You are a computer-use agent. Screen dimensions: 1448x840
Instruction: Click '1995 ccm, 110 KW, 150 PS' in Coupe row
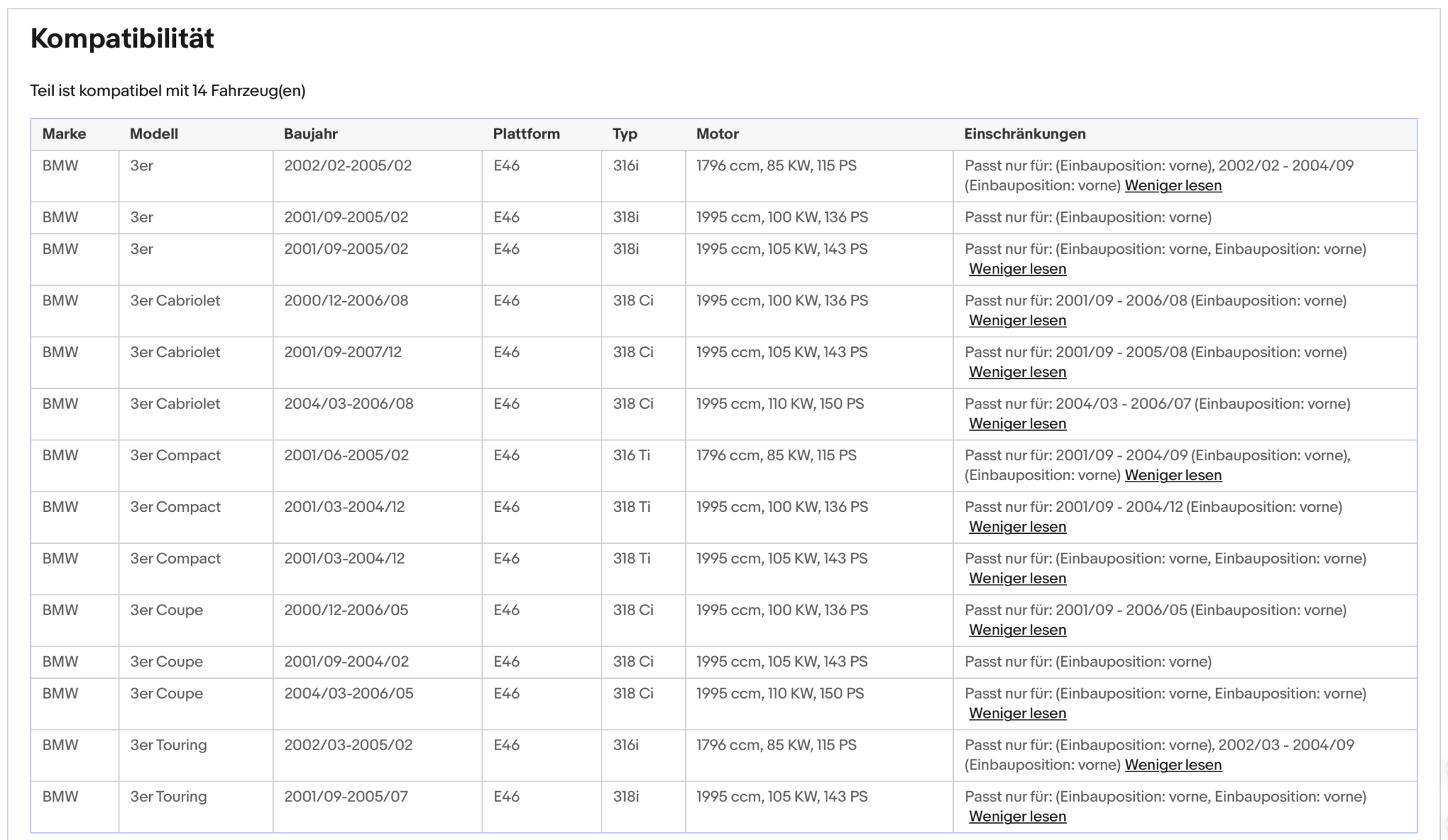coord(780,694)
